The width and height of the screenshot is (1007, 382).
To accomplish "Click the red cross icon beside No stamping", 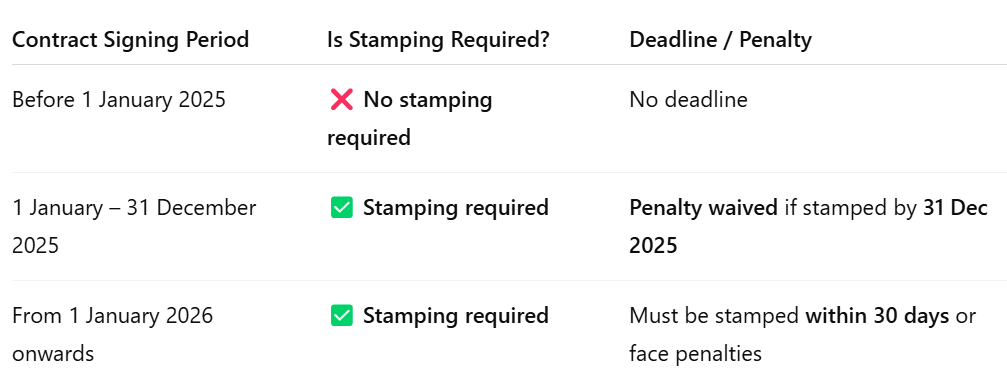I will [341, 100].
